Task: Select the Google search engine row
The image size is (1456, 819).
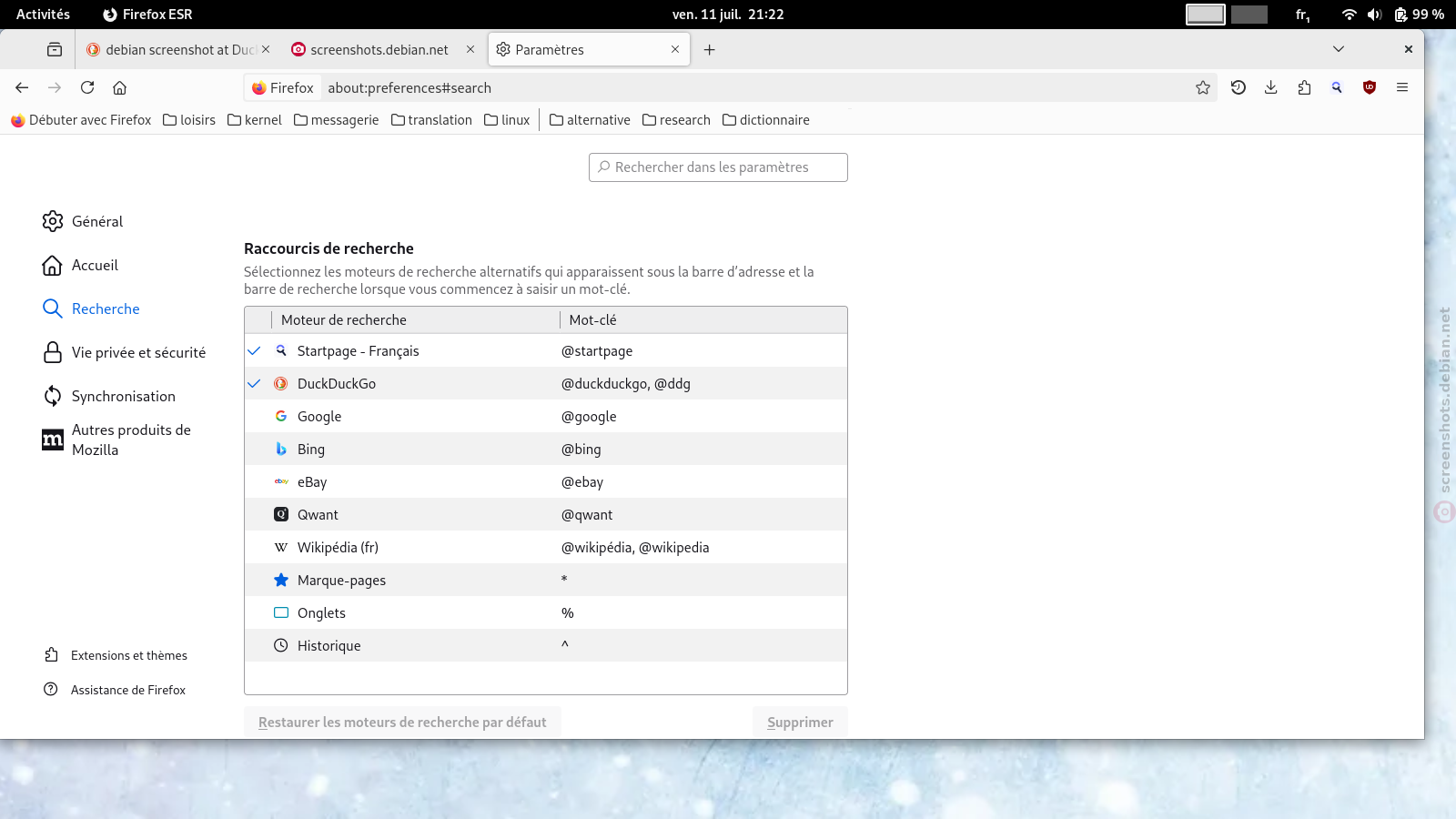Action: 546,416
